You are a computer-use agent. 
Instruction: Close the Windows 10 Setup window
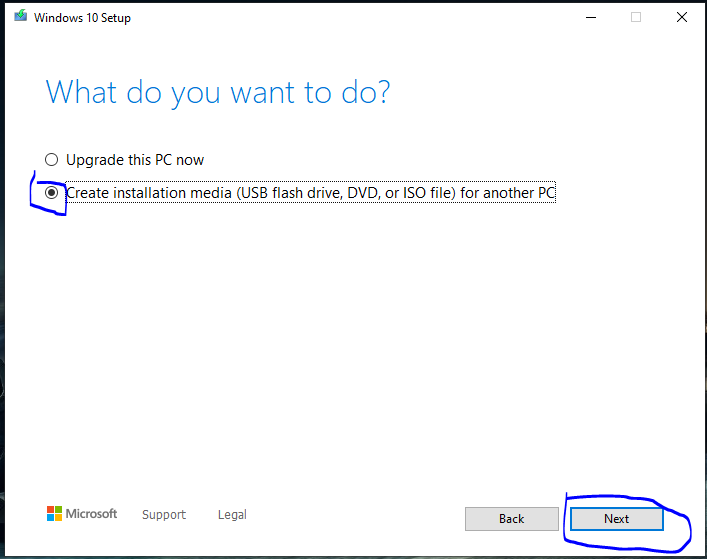[x=682, y=17]
